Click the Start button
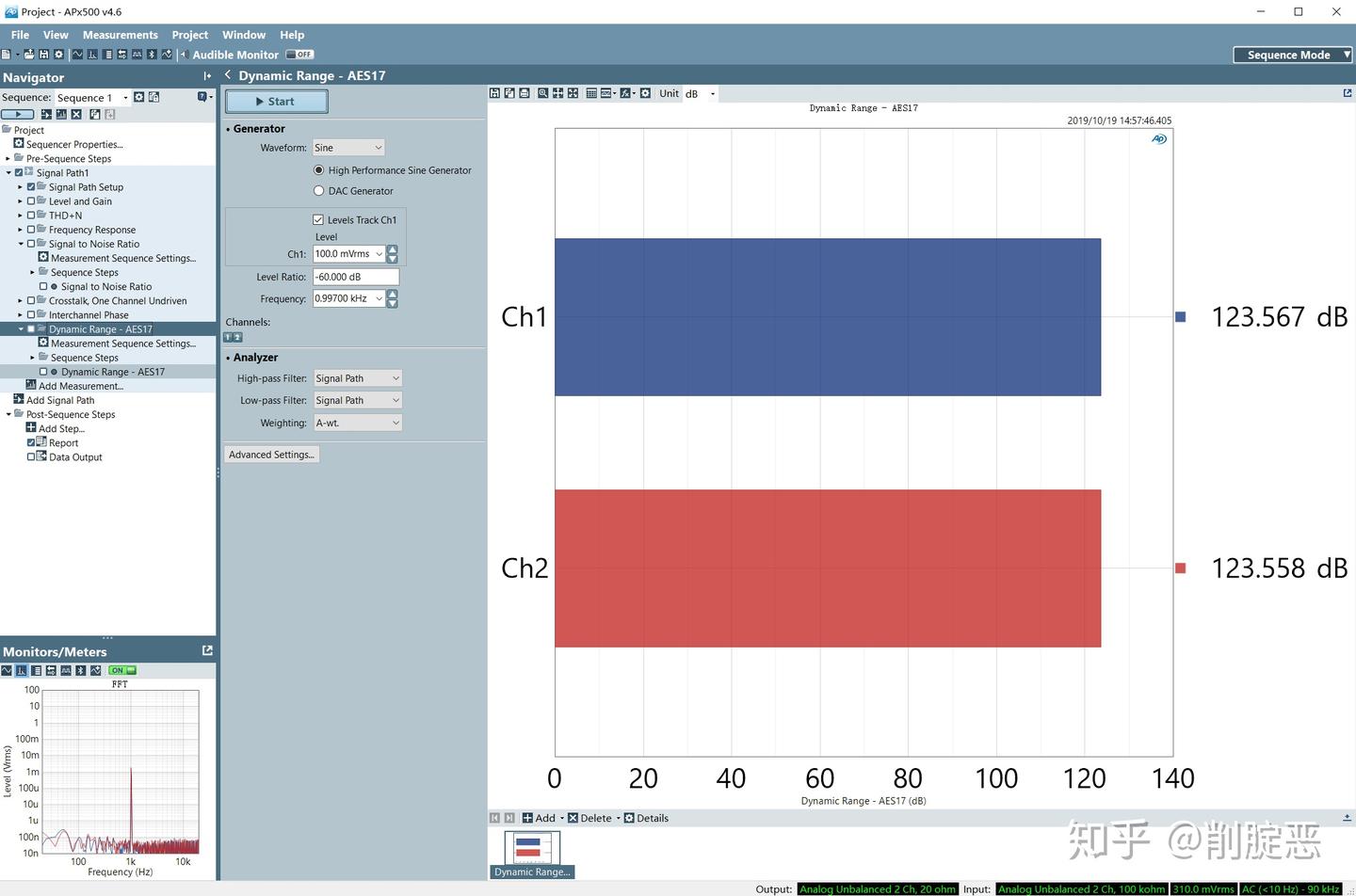This screenshot has height=896, width=1356. (x=277, y=102)
